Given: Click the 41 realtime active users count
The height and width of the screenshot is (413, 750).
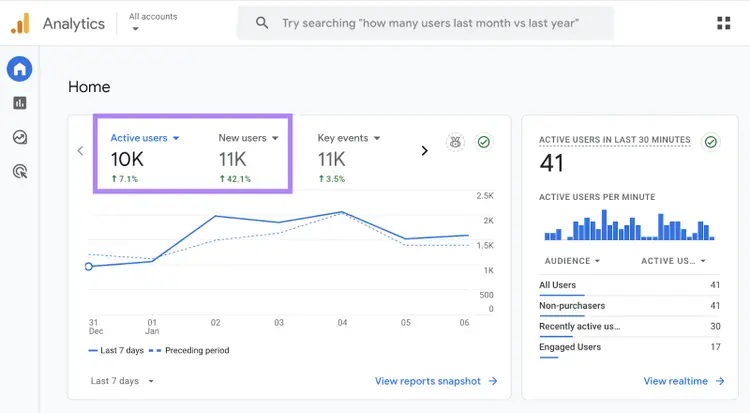Looking at the screenshot, I should 552,163.
